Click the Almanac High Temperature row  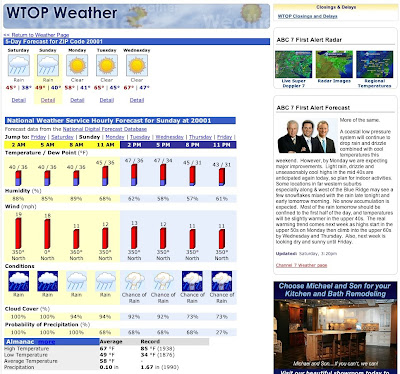(106, 349)
